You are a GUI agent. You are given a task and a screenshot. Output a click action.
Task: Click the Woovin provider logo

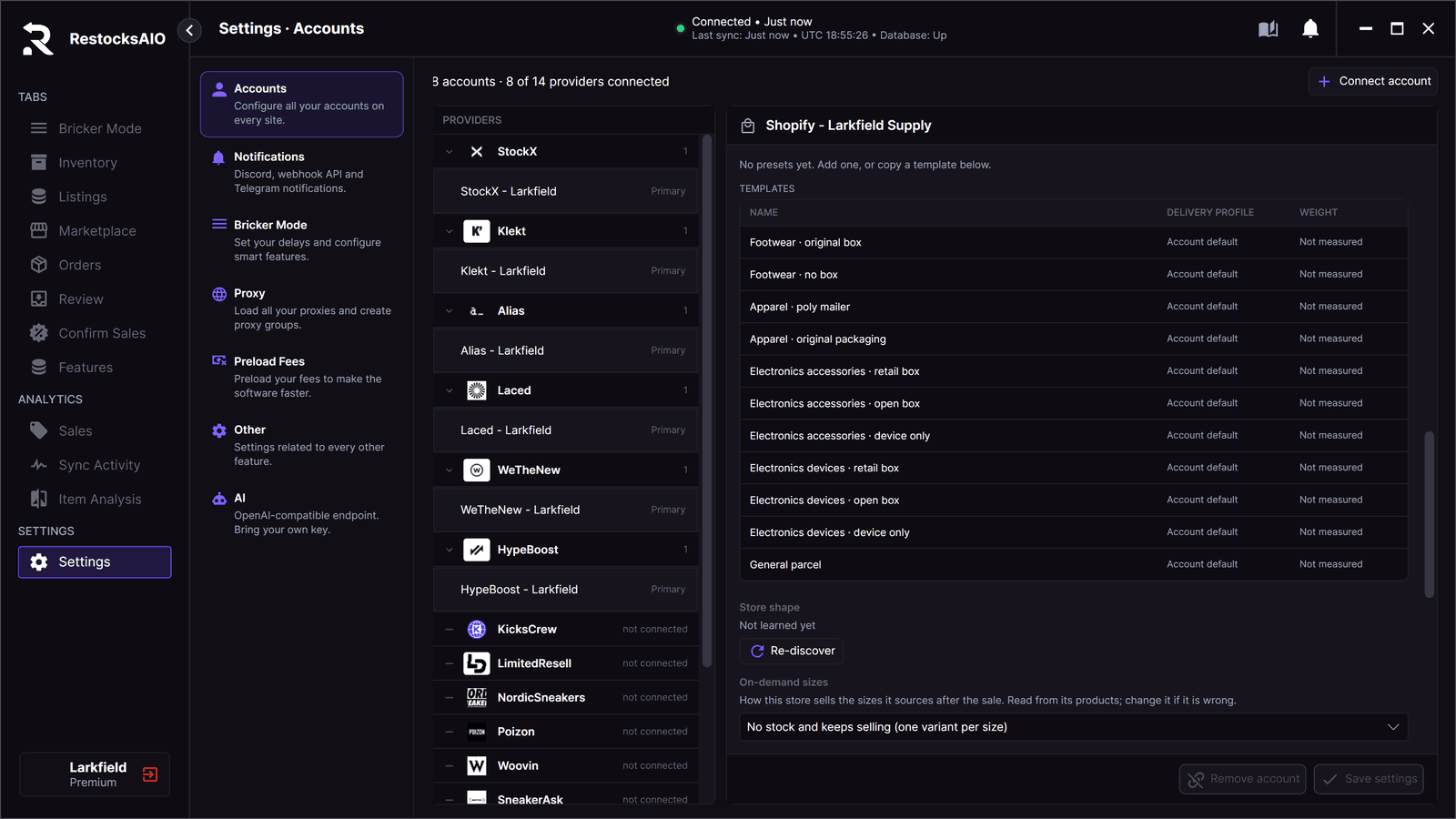[477, 765]
